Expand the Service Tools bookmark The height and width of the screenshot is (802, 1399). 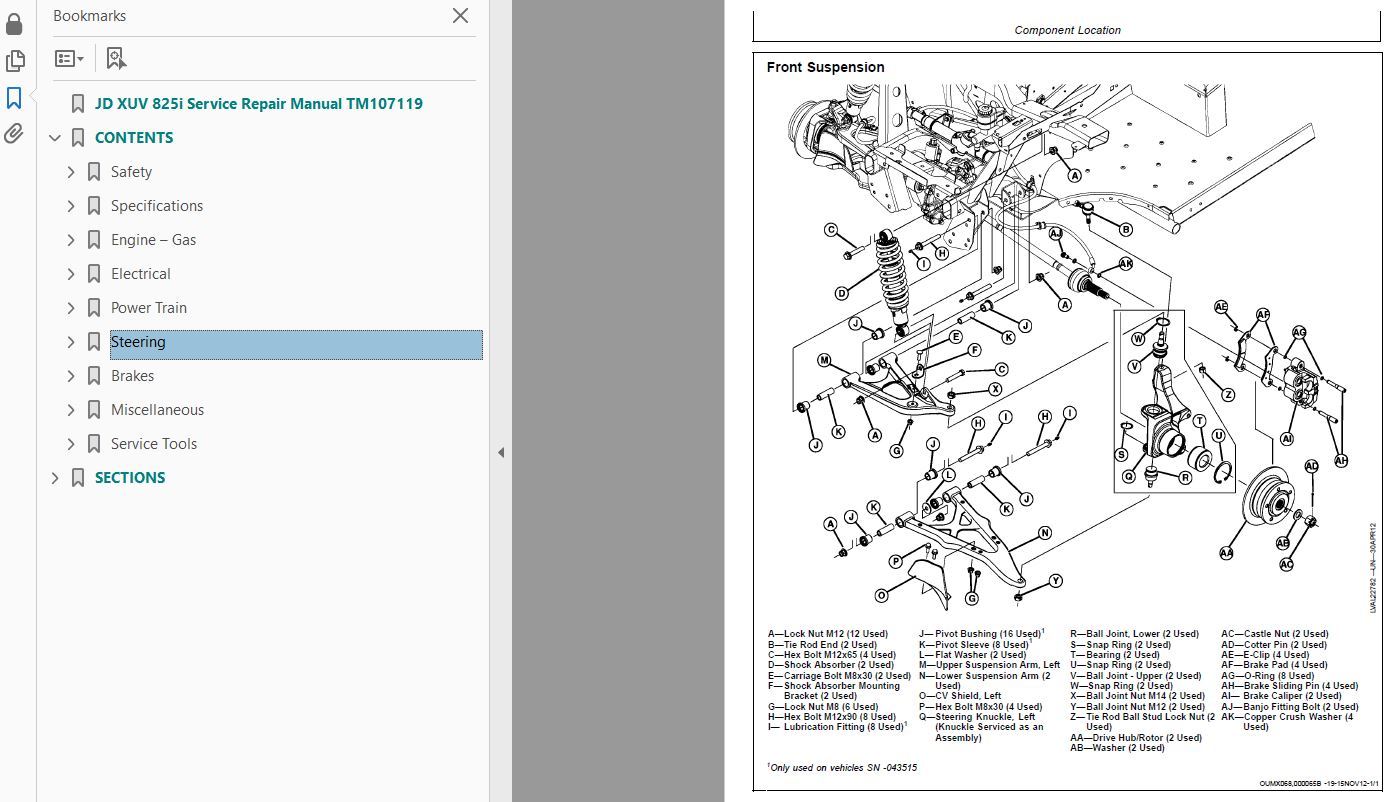point(71,444)
